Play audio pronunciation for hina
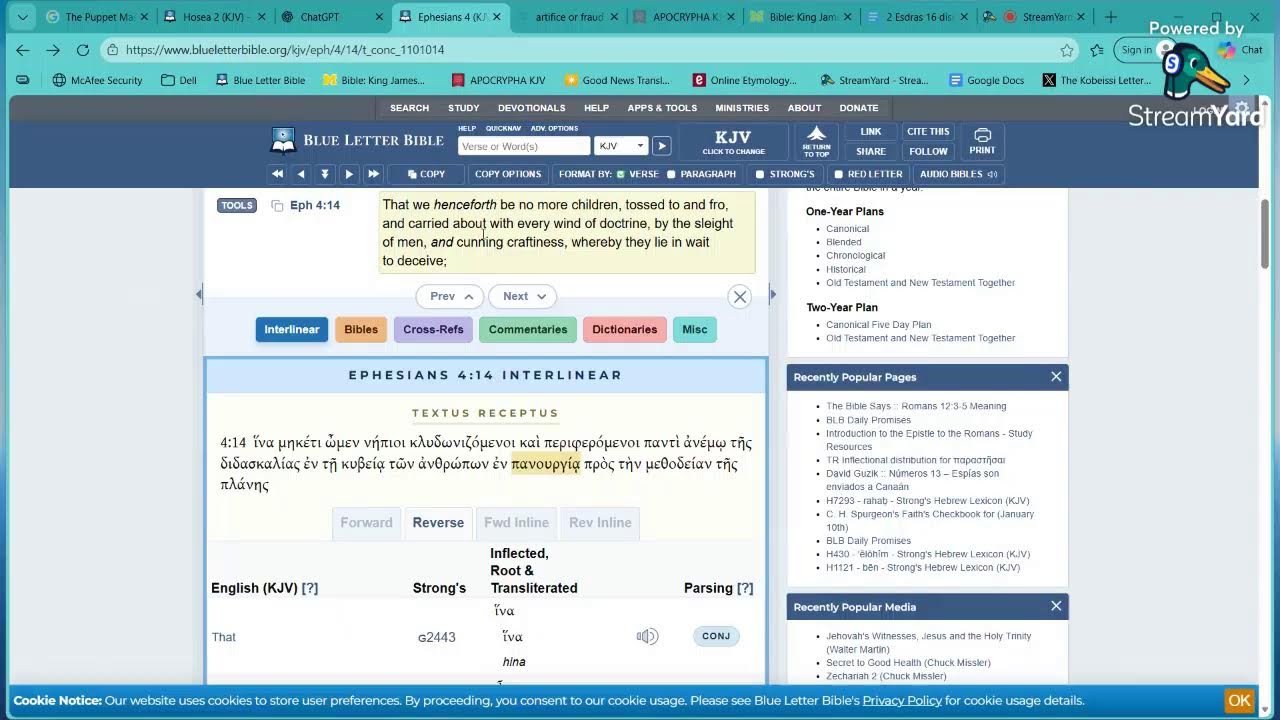Image resolution: width=1280 pixels, height=720 pixels. pos(648,636)
